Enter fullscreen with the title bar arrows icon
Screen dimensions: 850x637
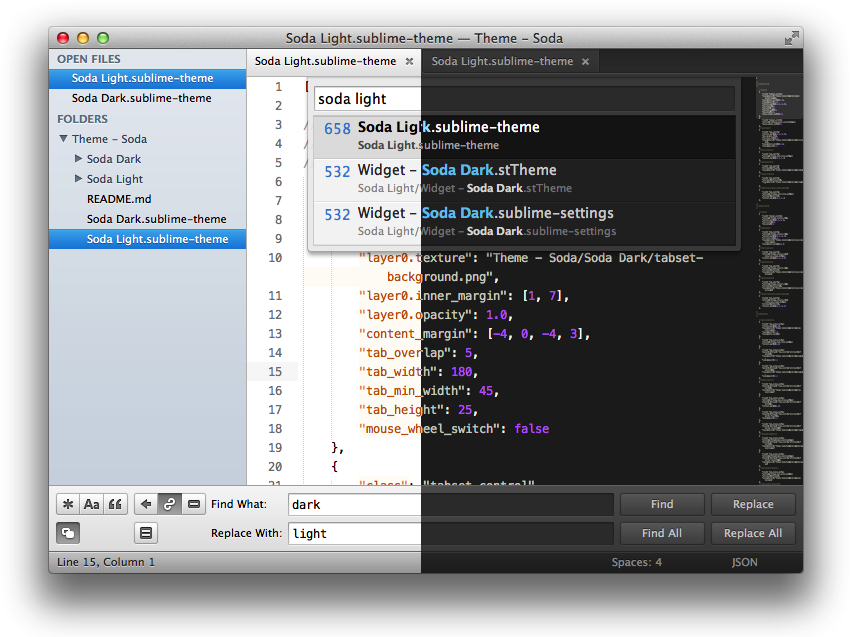click(x=791, y=38)
